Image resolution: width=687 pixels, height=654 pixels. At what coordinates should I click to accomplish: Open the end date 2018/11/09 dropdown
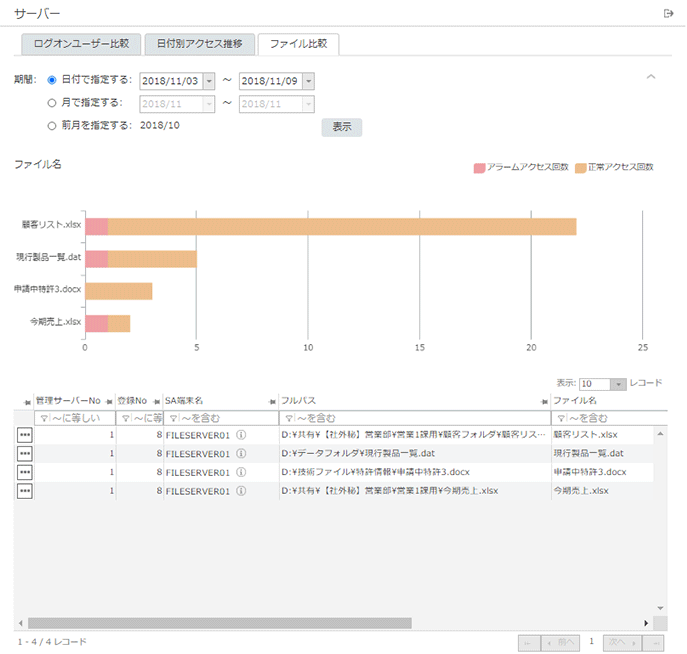[308, 80]
